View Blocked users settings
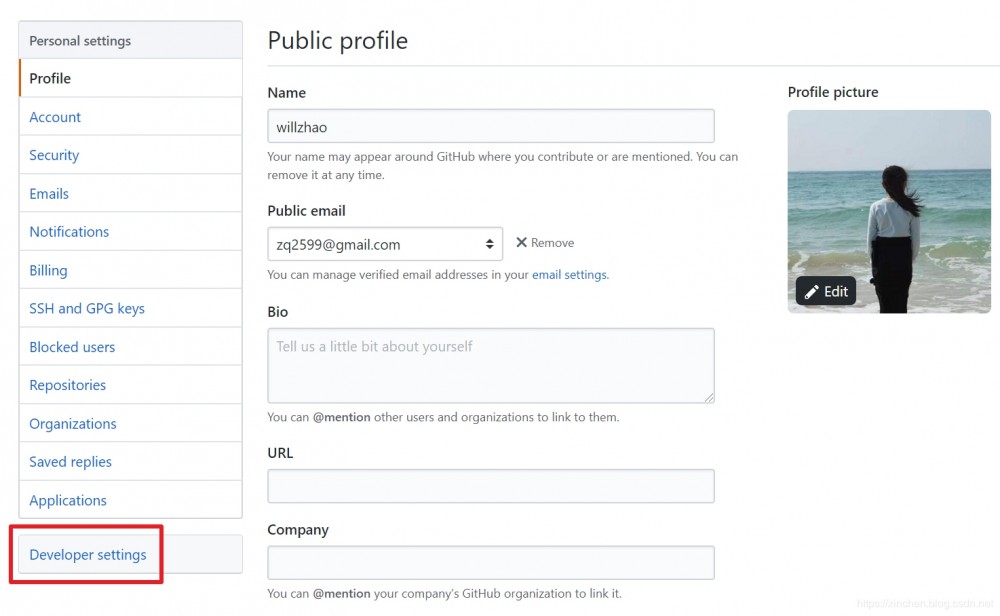1000x616 pixels. coord(72,347)
